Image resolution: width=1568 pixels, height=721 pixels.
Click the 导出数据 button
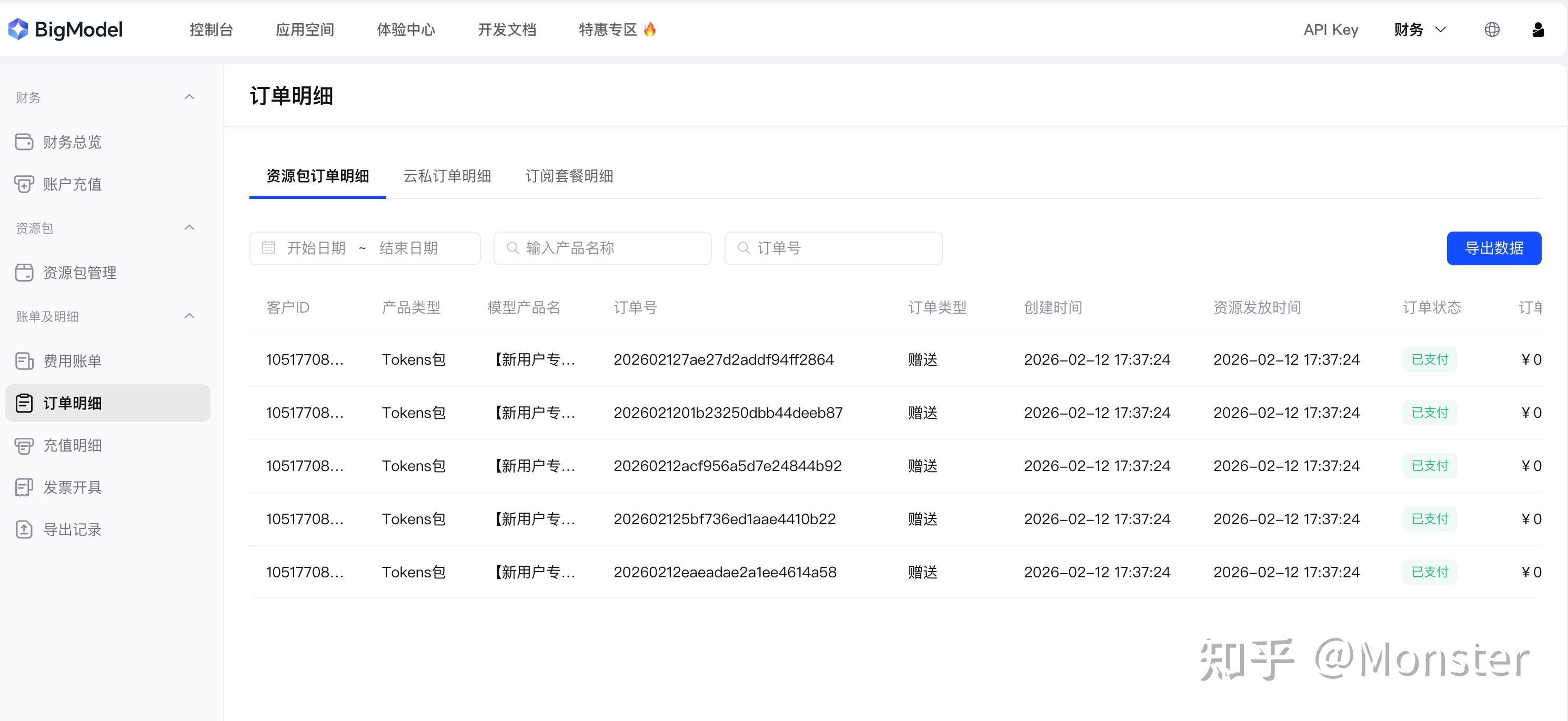coord(1493,248)
